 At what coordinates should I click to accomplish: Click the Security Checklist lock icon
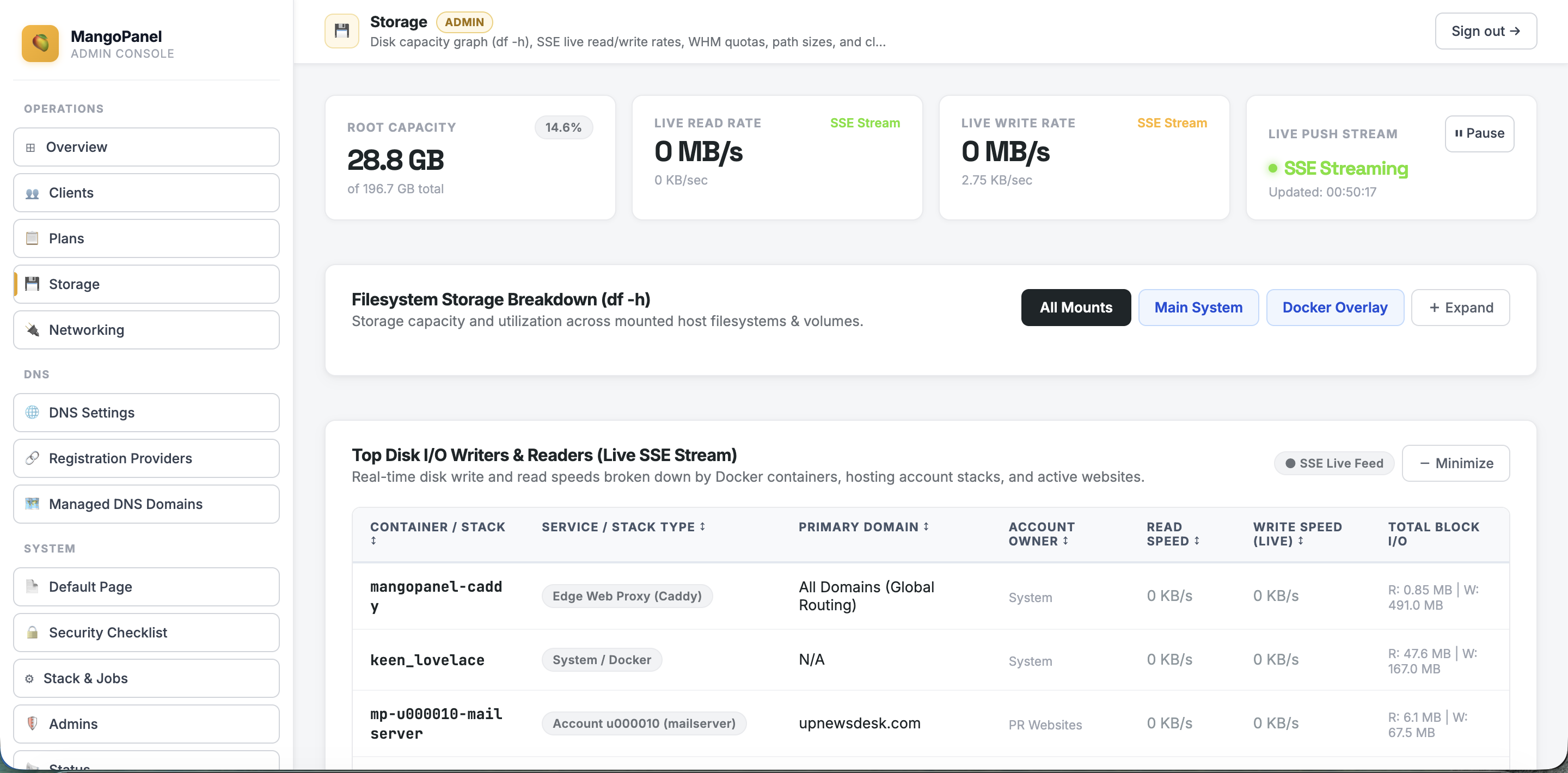pos(32,633)
